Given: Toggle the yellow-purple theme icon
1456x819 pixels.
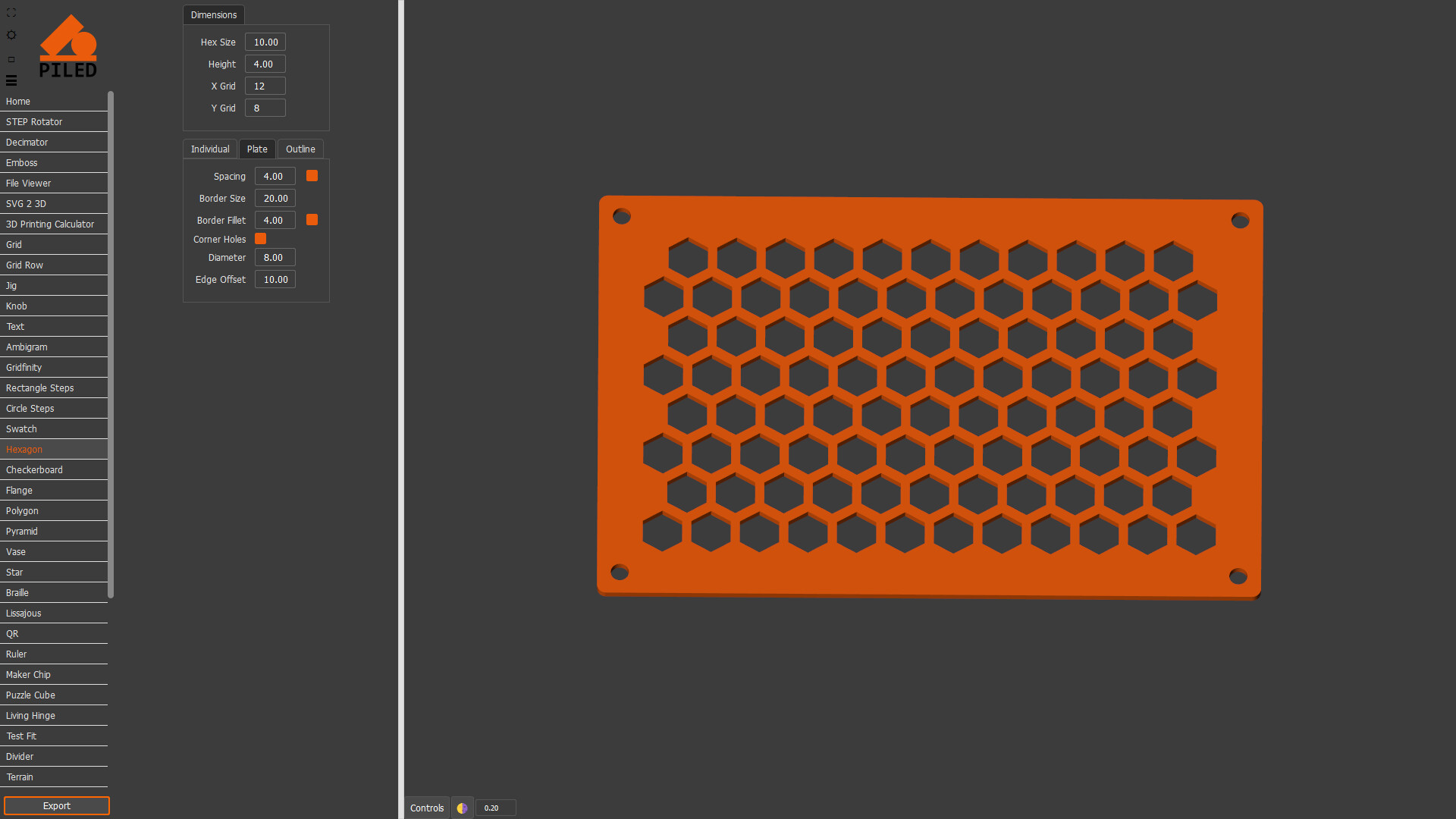Looking at the screenshot, I should [x=462, y=808].
